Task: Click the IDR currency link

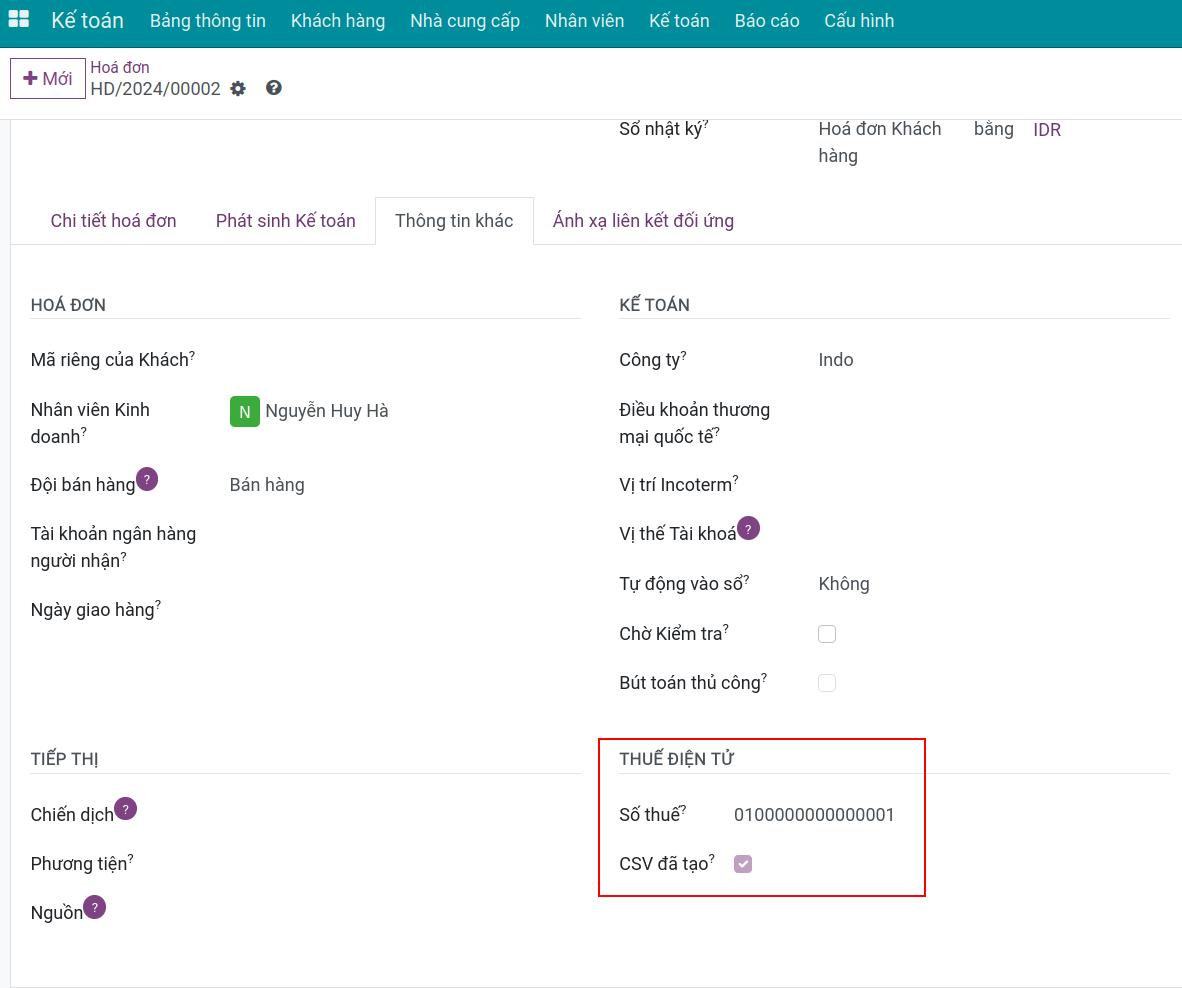Action: (x=1047, y=130)
